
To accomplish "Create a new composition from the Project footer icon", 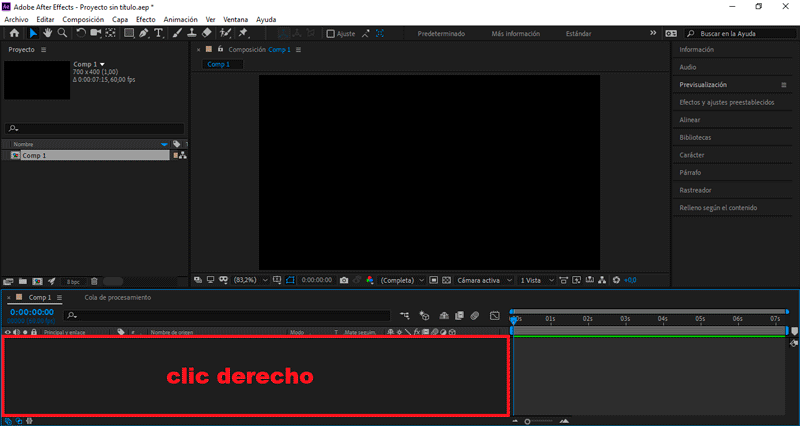I will (37, 281).
